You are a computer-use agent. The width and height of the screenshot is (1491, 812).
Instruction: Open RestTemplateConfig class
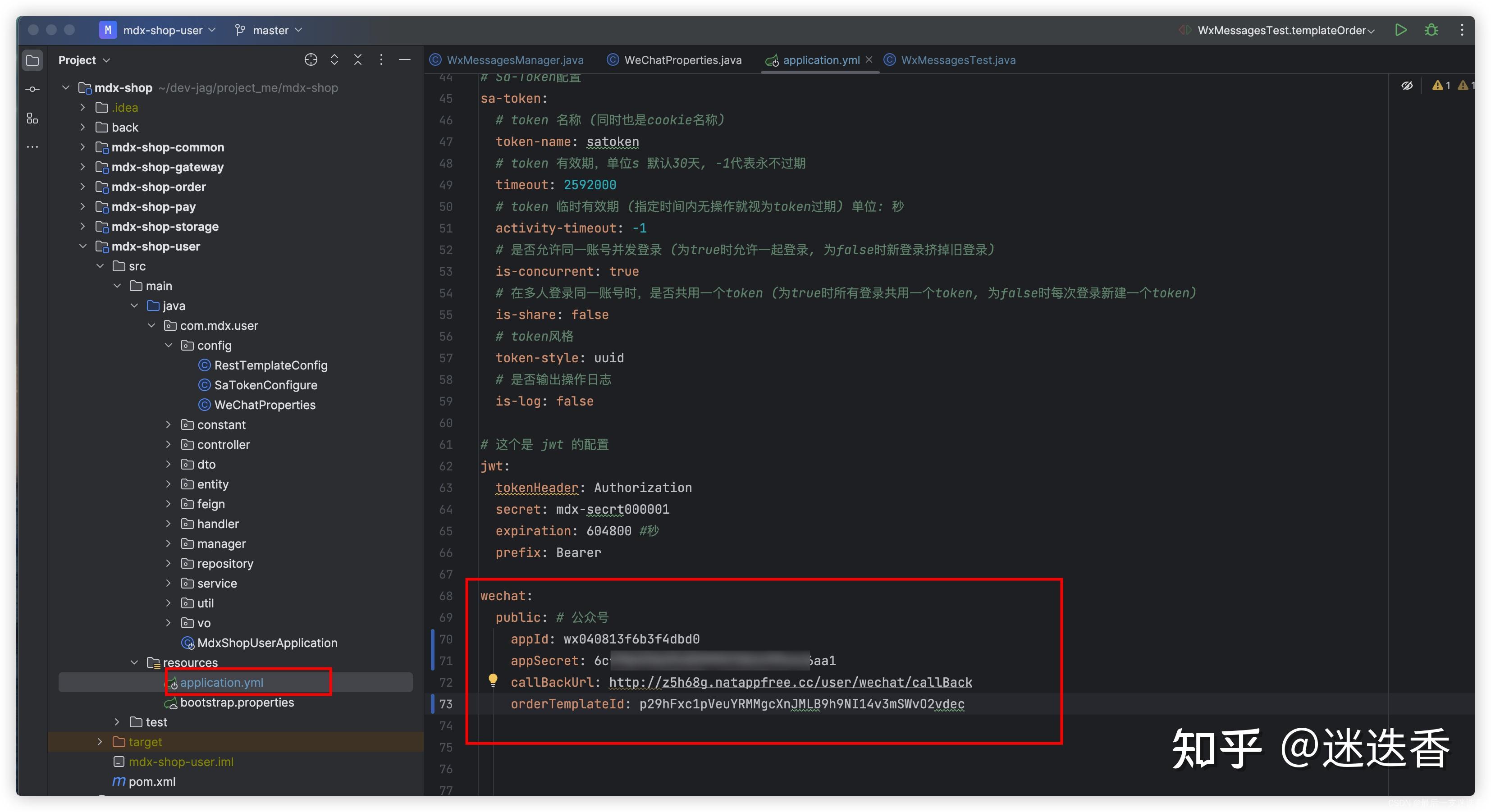[x=270, y=365]
